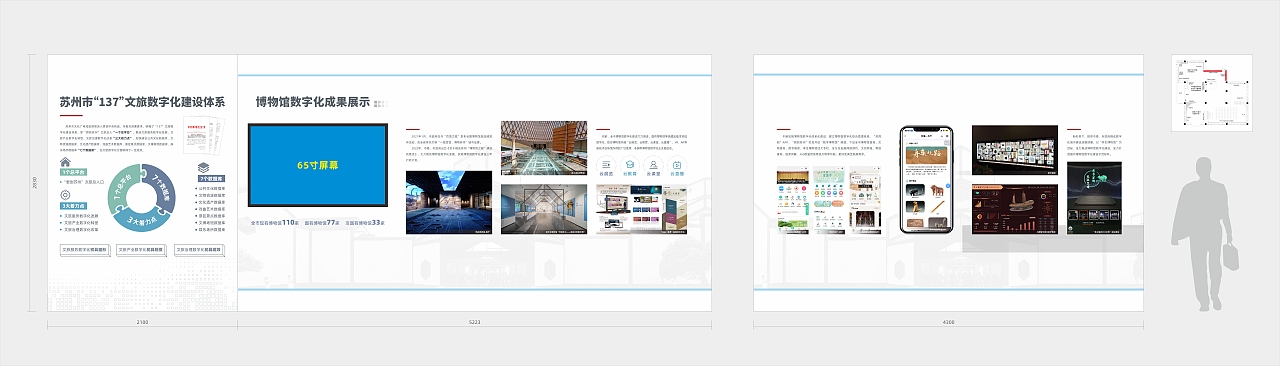Click the heading 博物馆数字化成果展示
The image size is (1280, 366).
(312, 102)
